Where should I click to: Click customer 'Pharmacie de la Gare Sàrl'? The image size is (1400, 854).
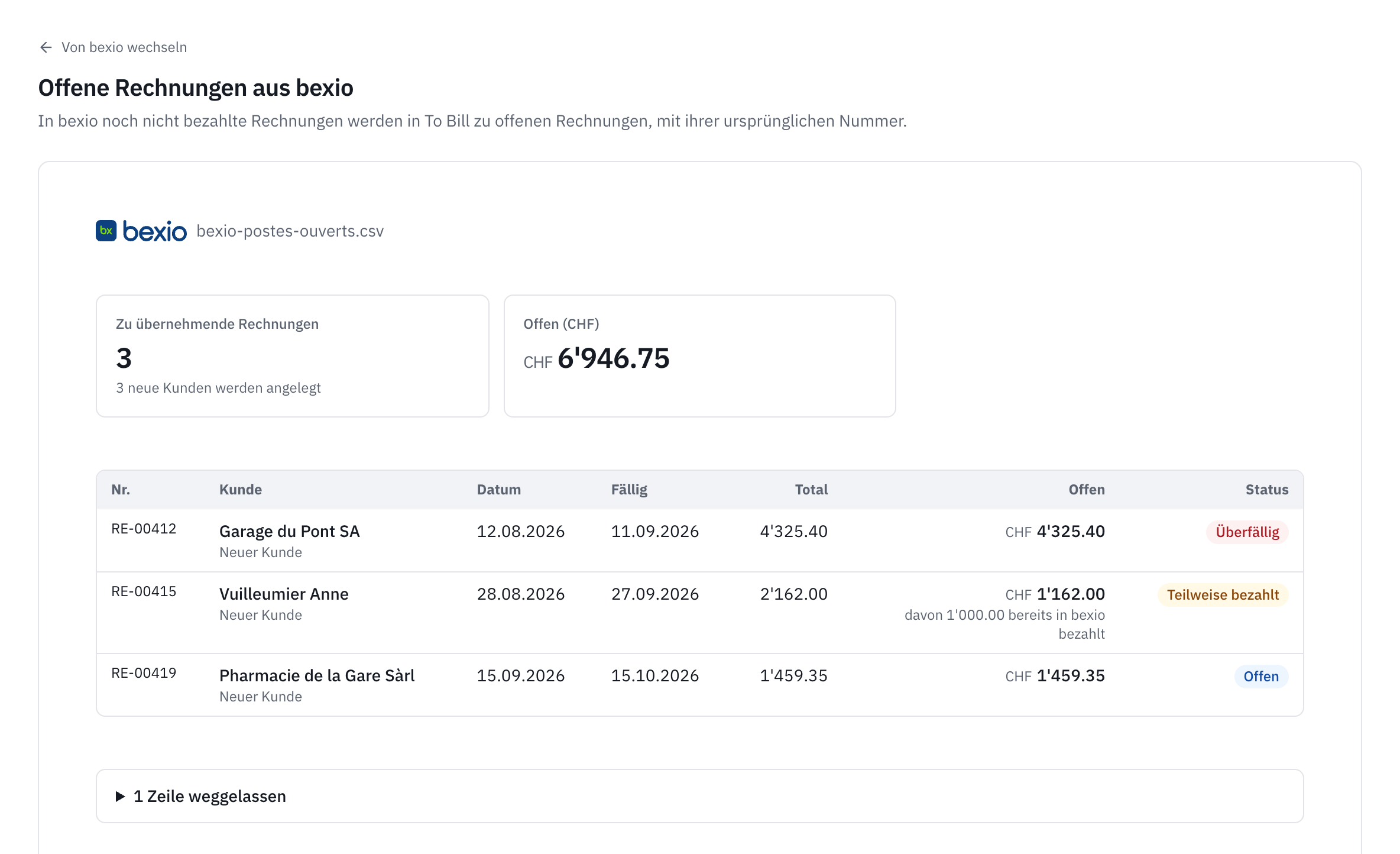point(317,675)
